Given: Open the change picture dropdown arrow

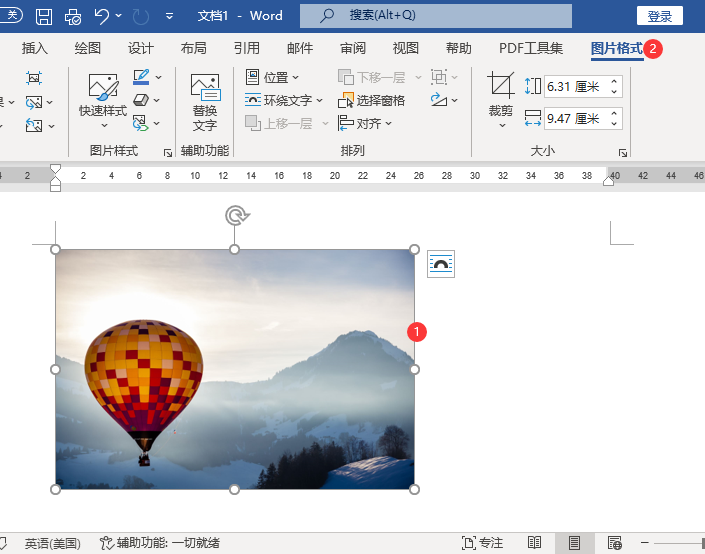Looking at the screenshot, I should [x=49, y=103].
